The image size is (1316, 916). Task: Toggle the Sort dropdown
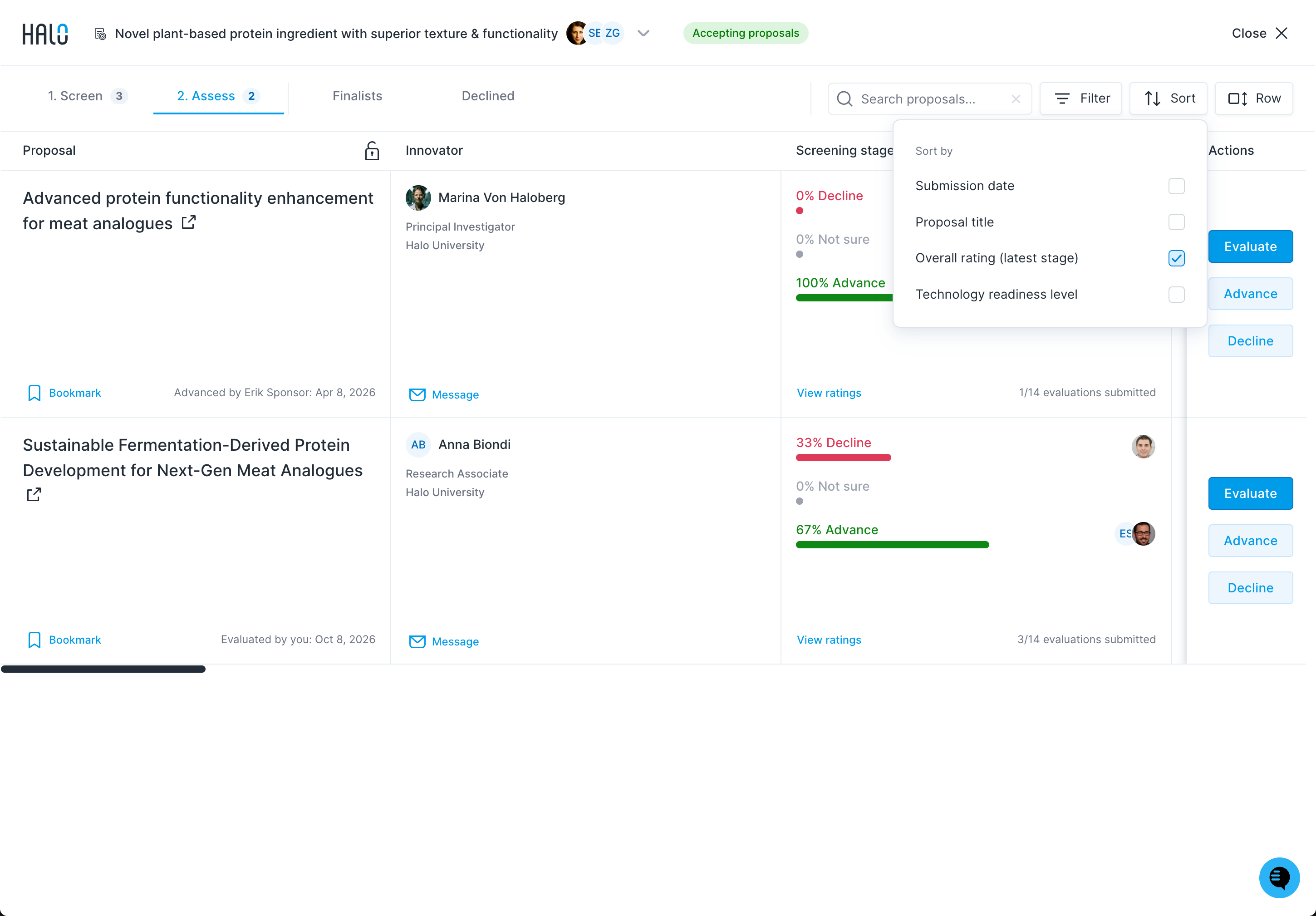1168,98
